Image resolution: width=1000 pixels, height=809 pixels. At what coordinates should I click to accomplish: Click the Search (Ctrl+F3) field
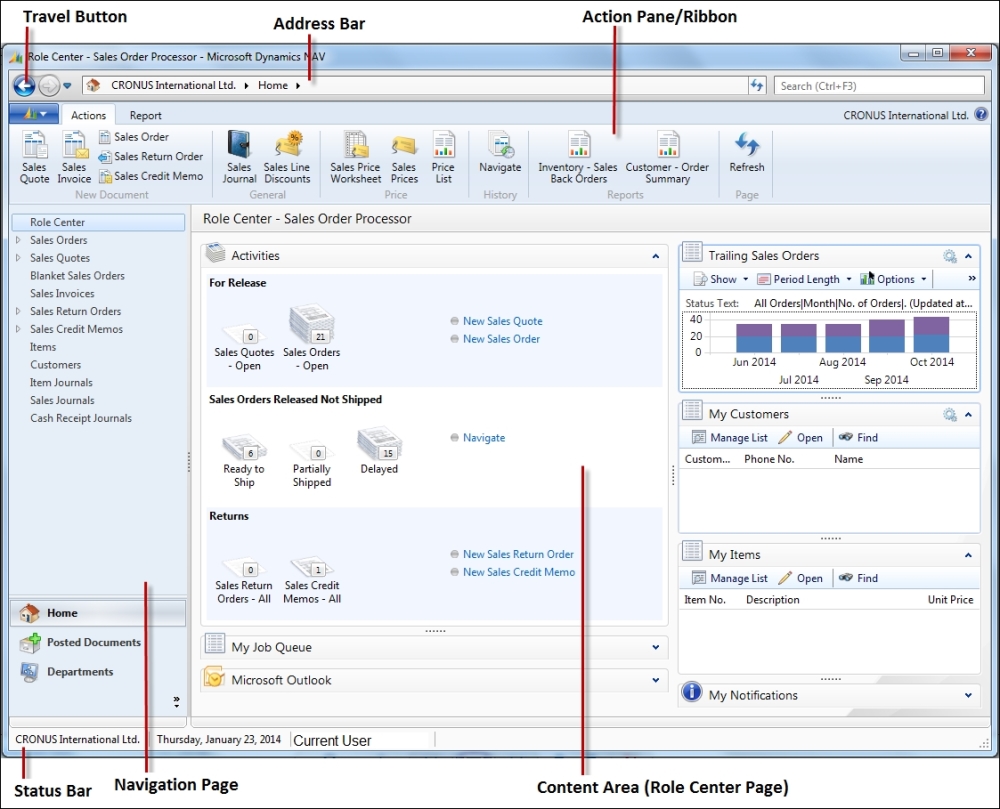tap(879, 85)
